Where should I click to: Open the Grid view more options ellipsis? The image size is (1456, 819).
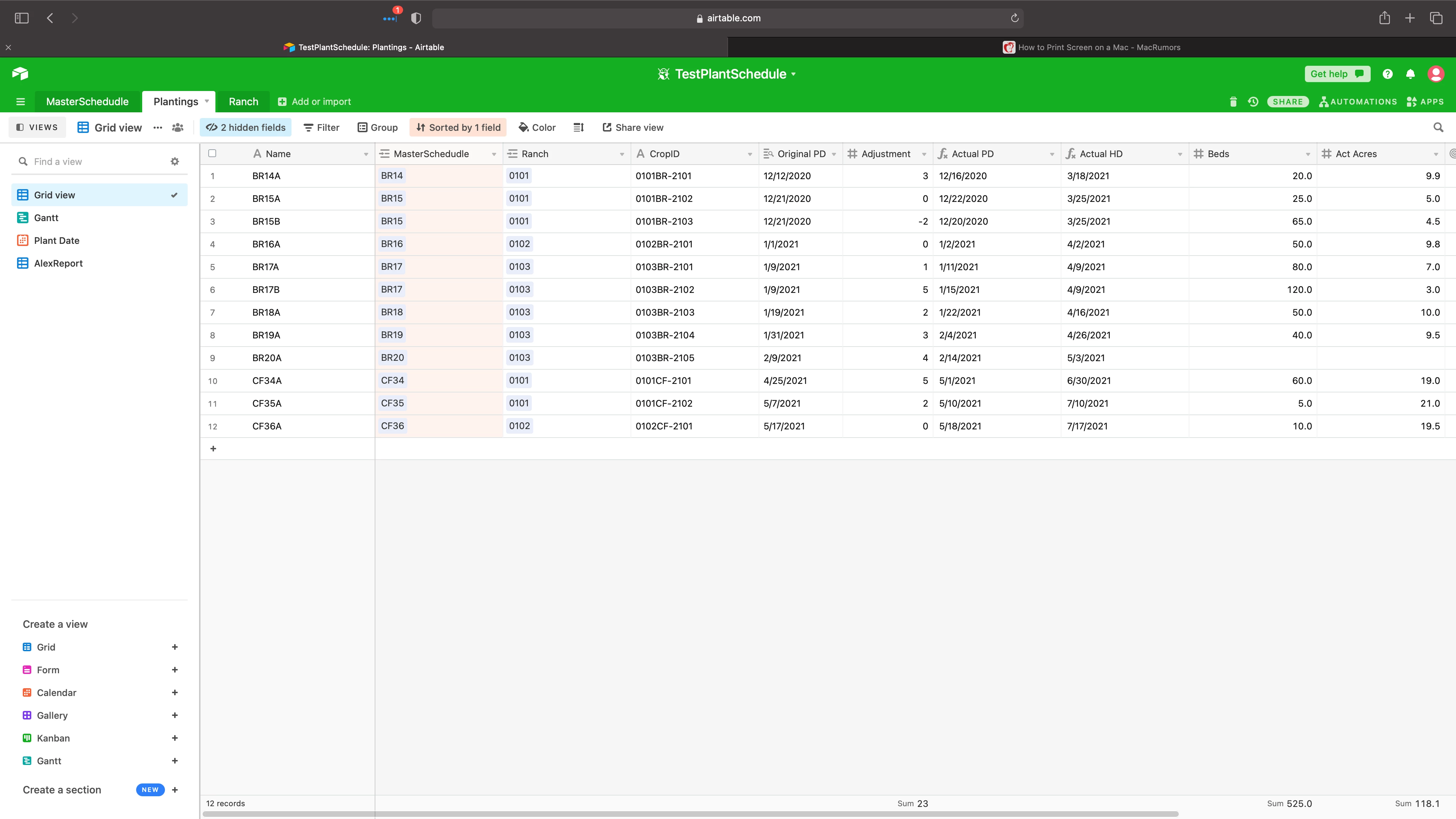click(x=158, y=128)
